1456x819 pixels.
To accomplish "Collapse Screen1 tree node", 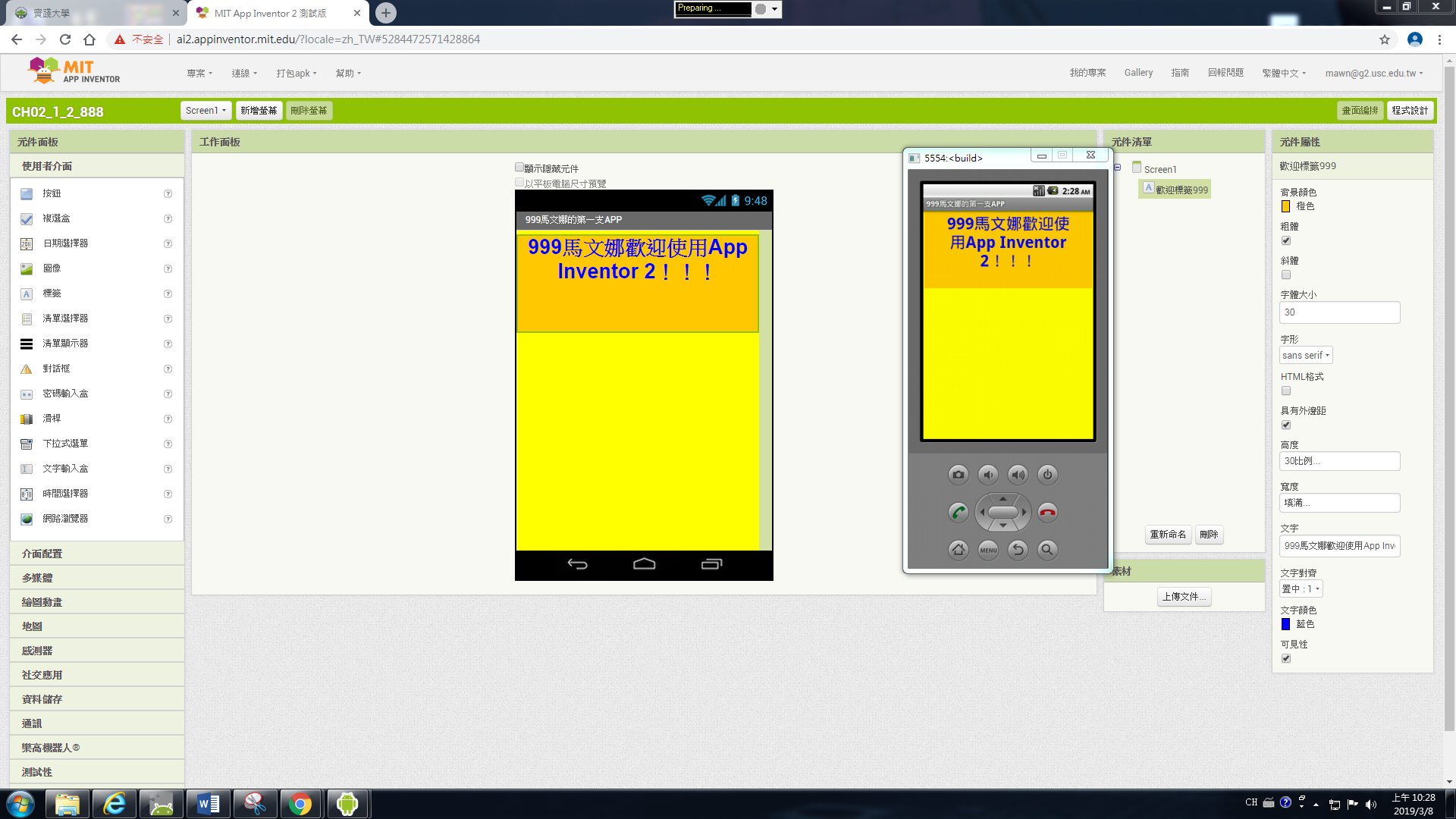I will tap(1118, 168).
